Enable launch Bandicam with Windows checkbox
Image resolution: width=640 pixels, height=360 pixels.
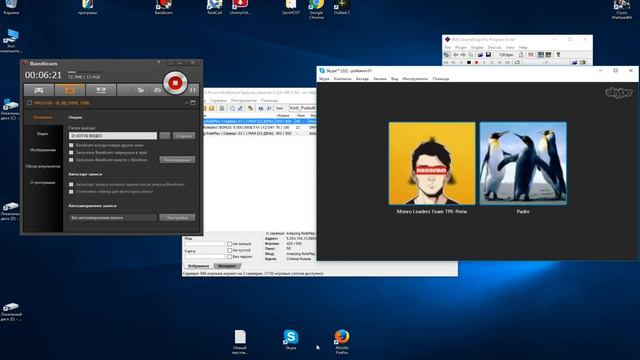pyautogui.click(x=71, y=160)
